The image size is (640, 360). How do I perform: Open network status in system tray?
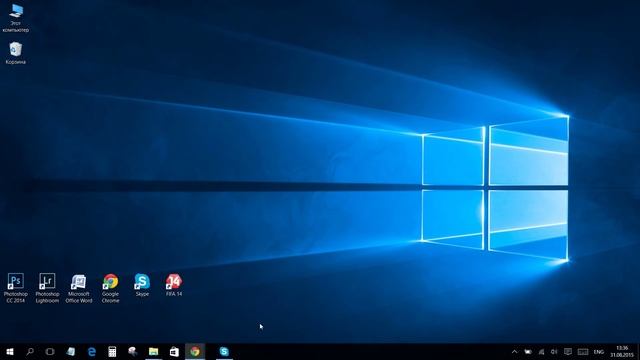(x=541, y=351)
